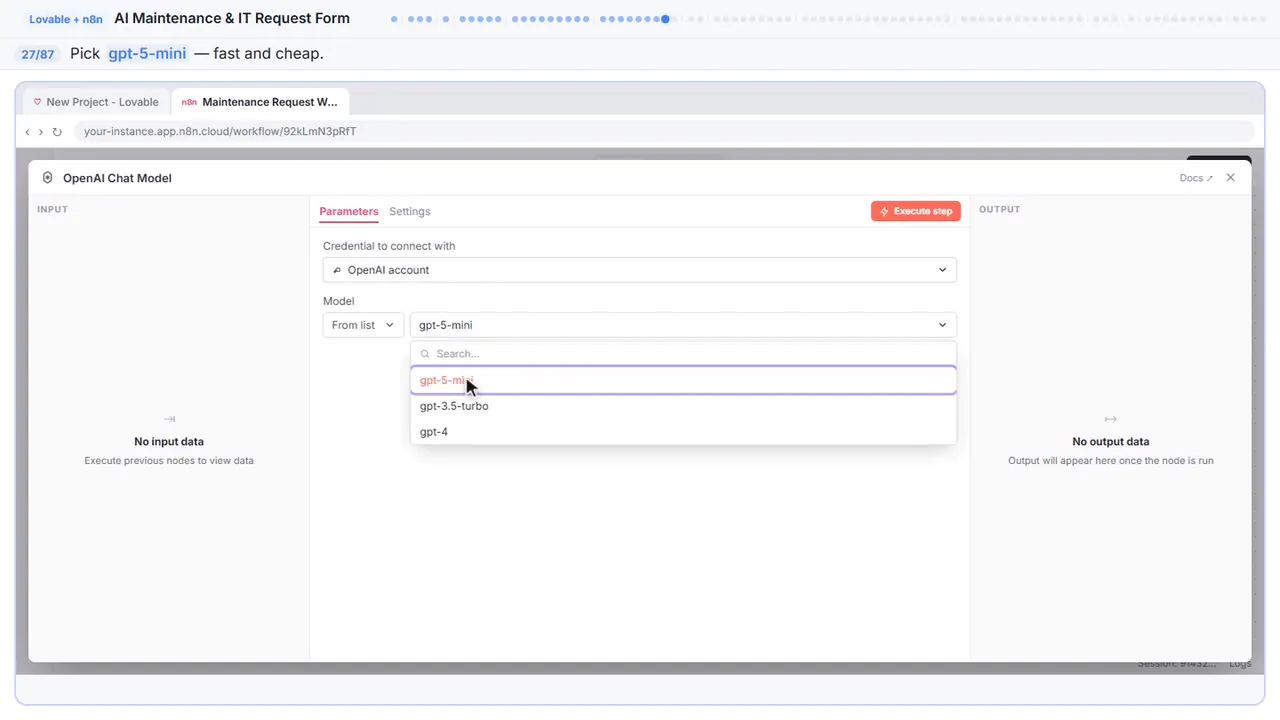Viewport: 1280px width, 720px height.
Task: Click the Execute step button
Action: click(916, 211)
